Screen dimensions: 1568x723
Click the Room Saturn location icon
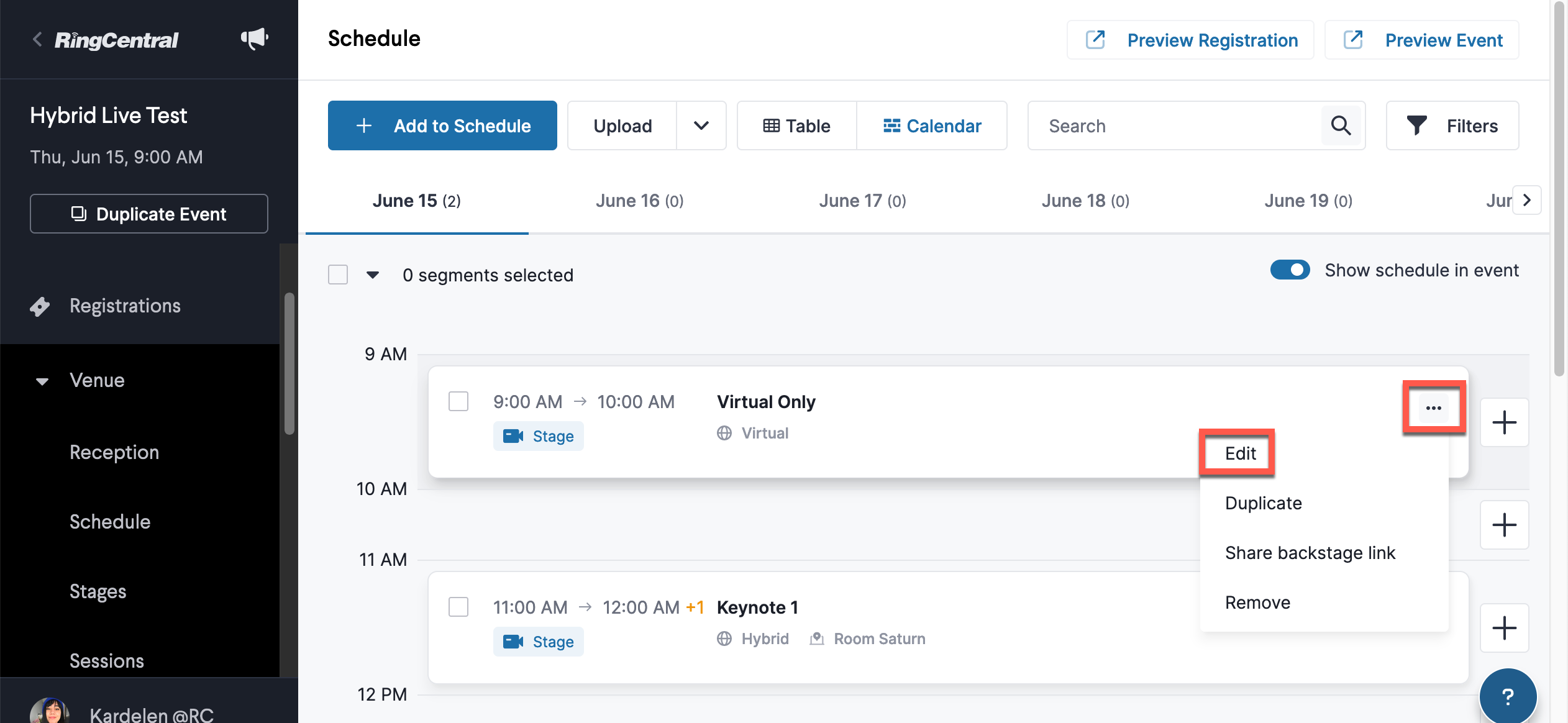tap(817, 639)
